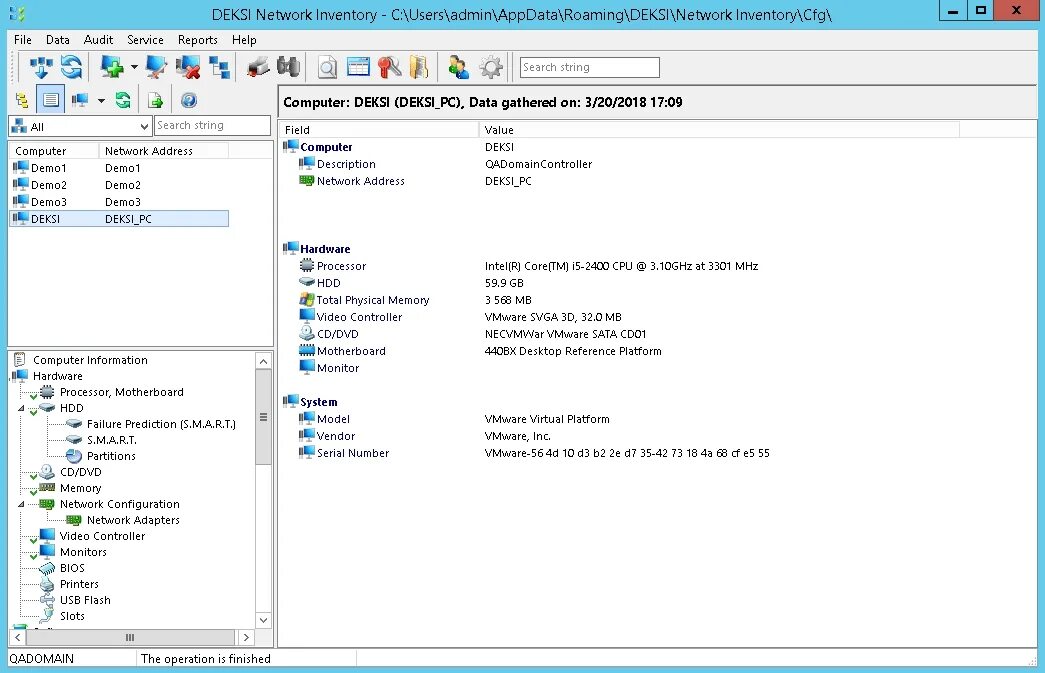Image resolution: width=1045 pixels, height=673 pixels.
Task: Collapse the HDD tree node
Action: click(21, 408)
